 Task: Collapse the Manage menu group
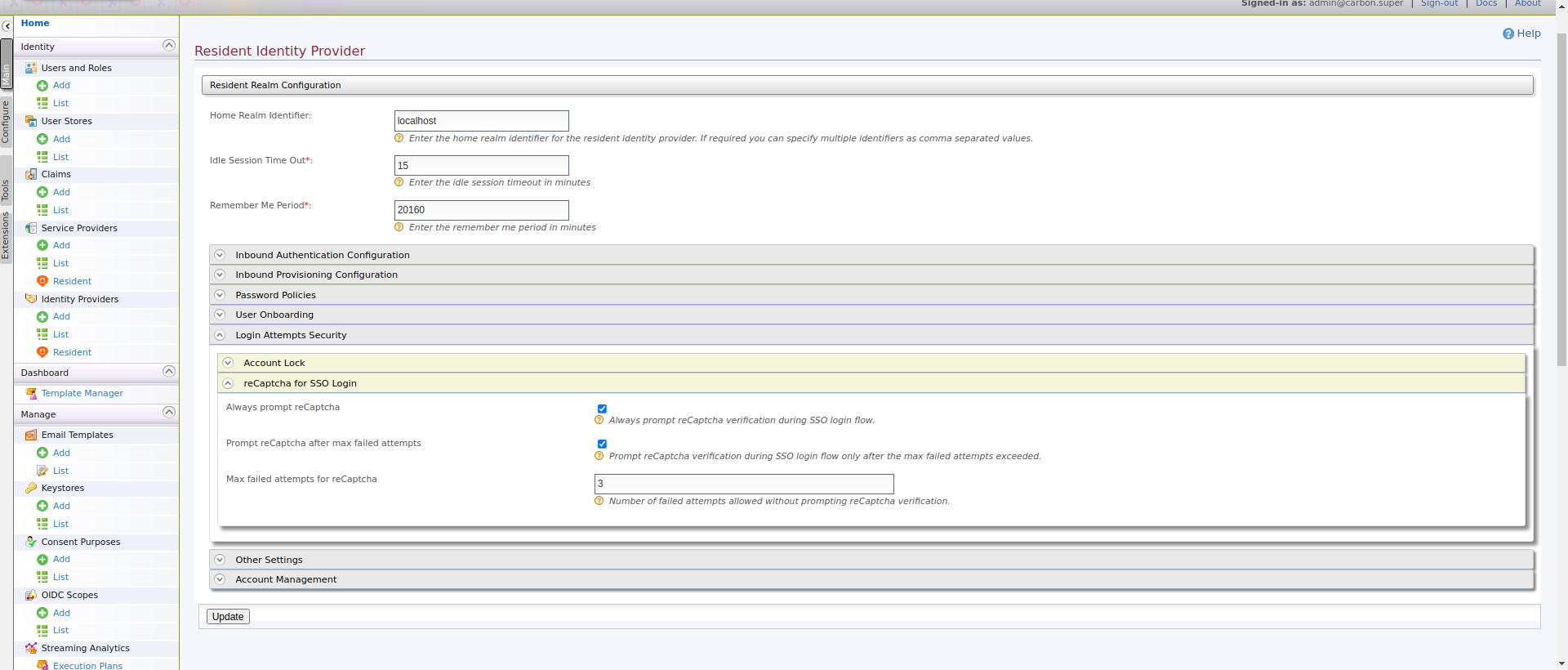point(169,413)
